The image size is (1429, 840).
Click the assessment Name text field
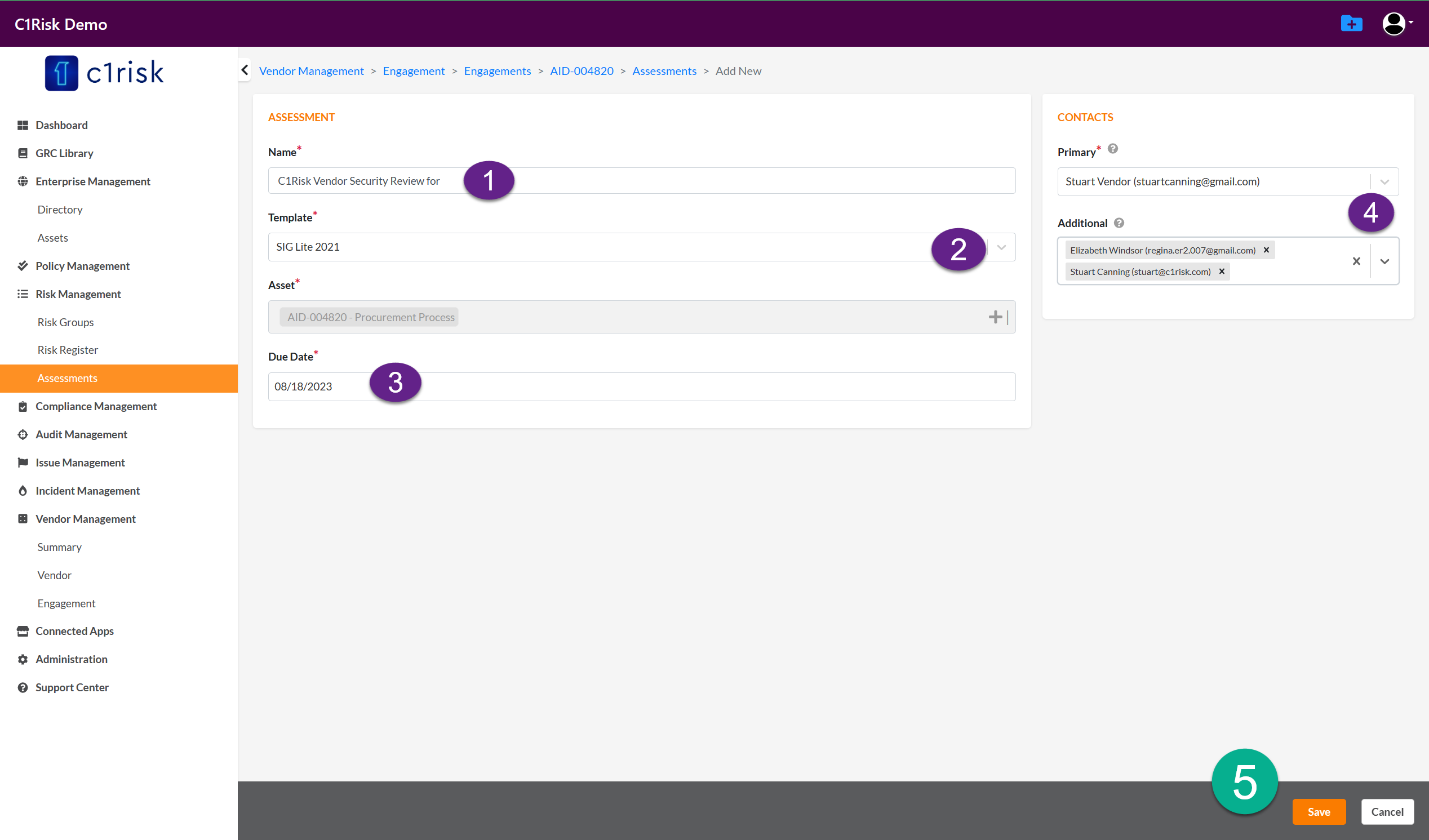tap(737, 181)
